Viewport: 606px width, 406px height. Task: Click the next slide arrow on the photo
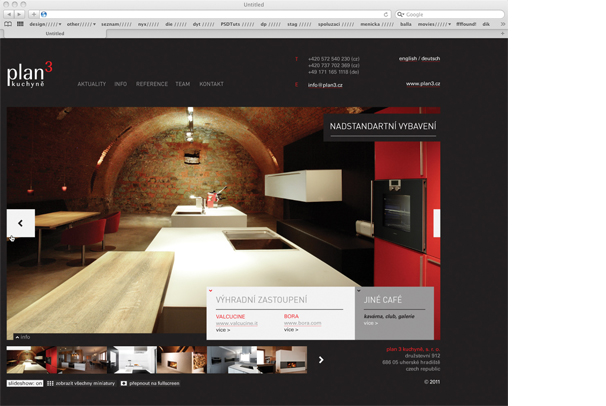pos(436,223)
